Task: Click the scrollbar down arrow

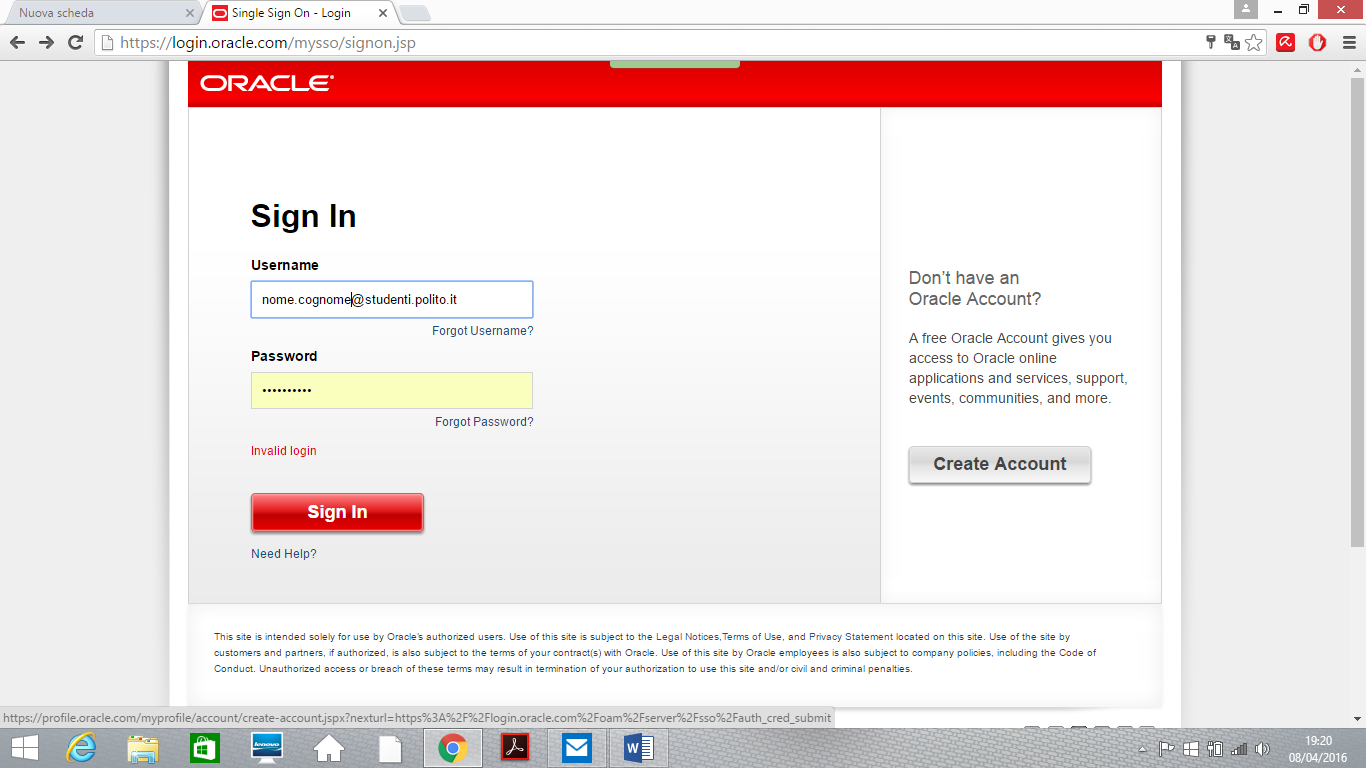Action: click(x=1357, y=718)
